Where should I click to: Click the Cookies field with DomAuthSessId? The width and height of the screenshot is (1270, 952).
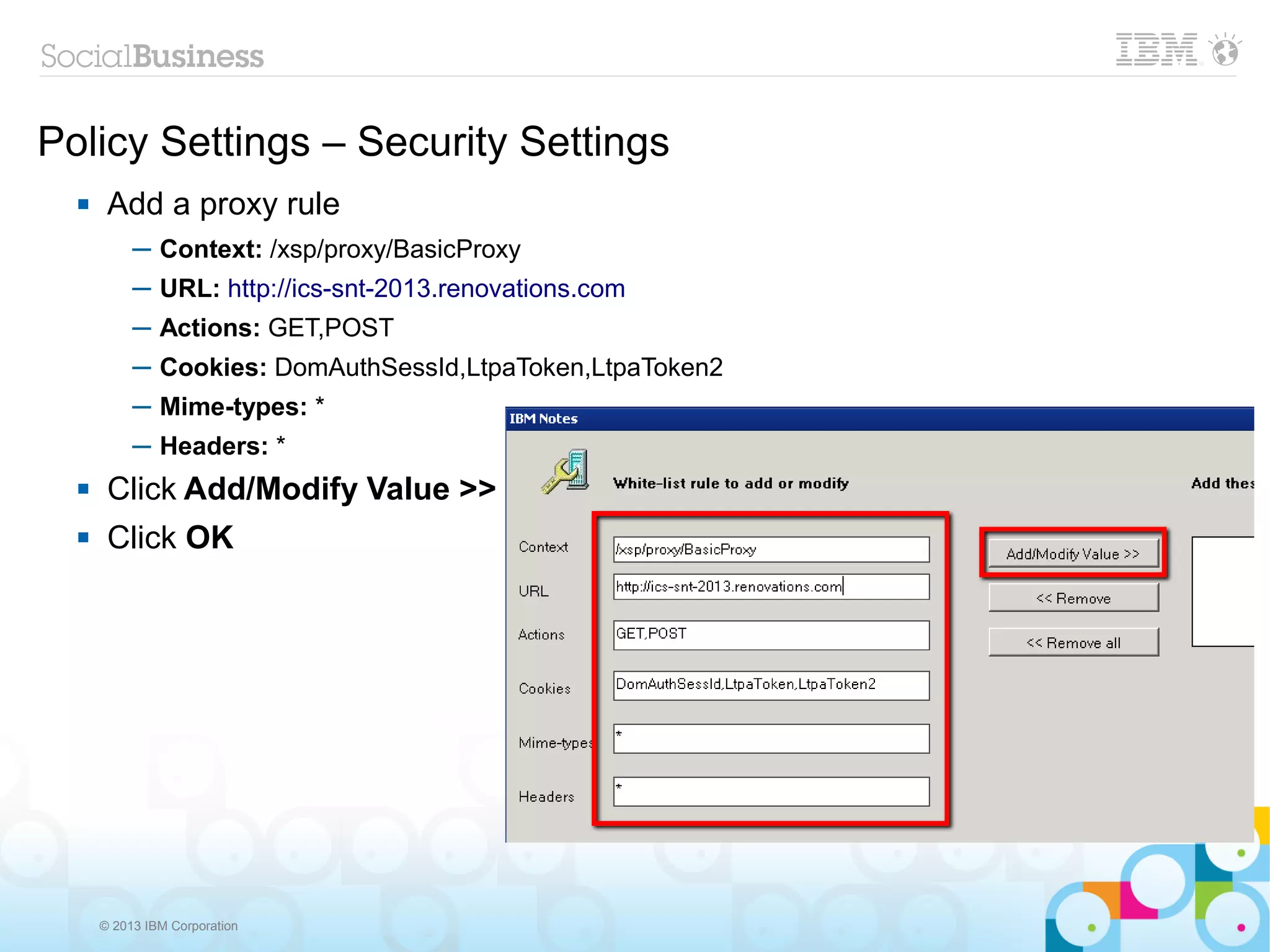pos(771,685)
